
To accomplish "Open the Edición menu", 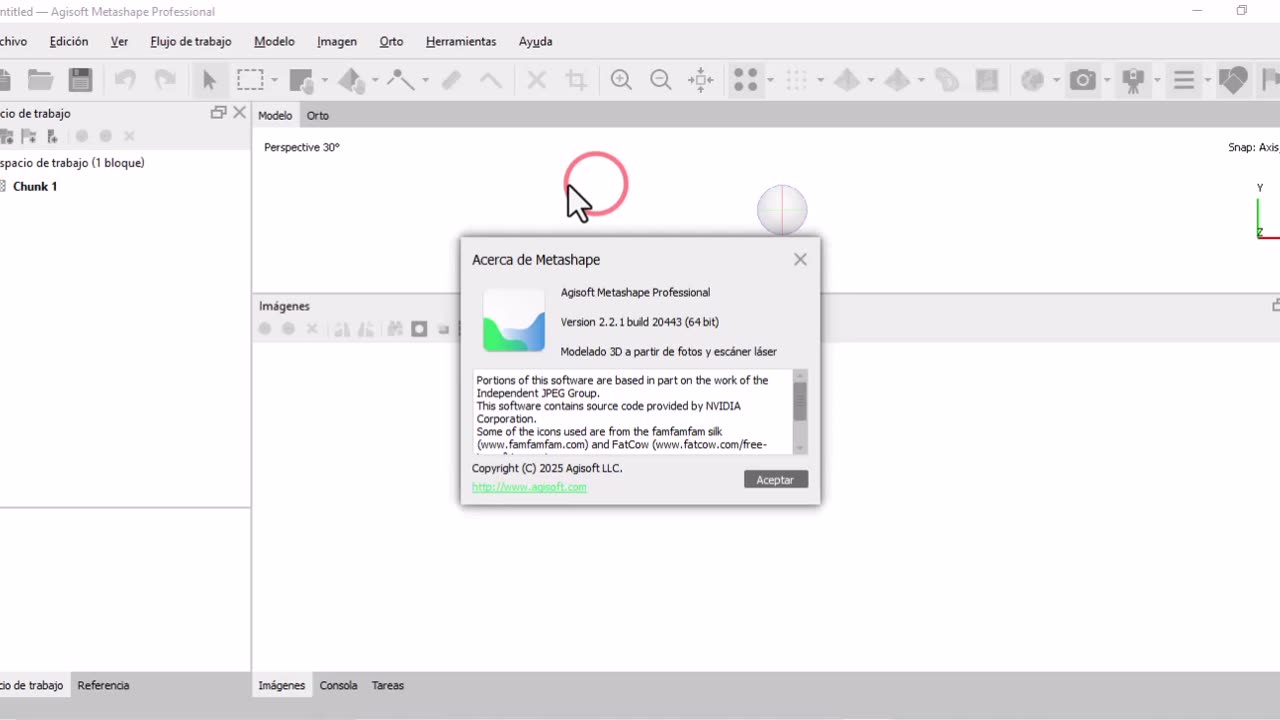I will click(x=69, y=41).
